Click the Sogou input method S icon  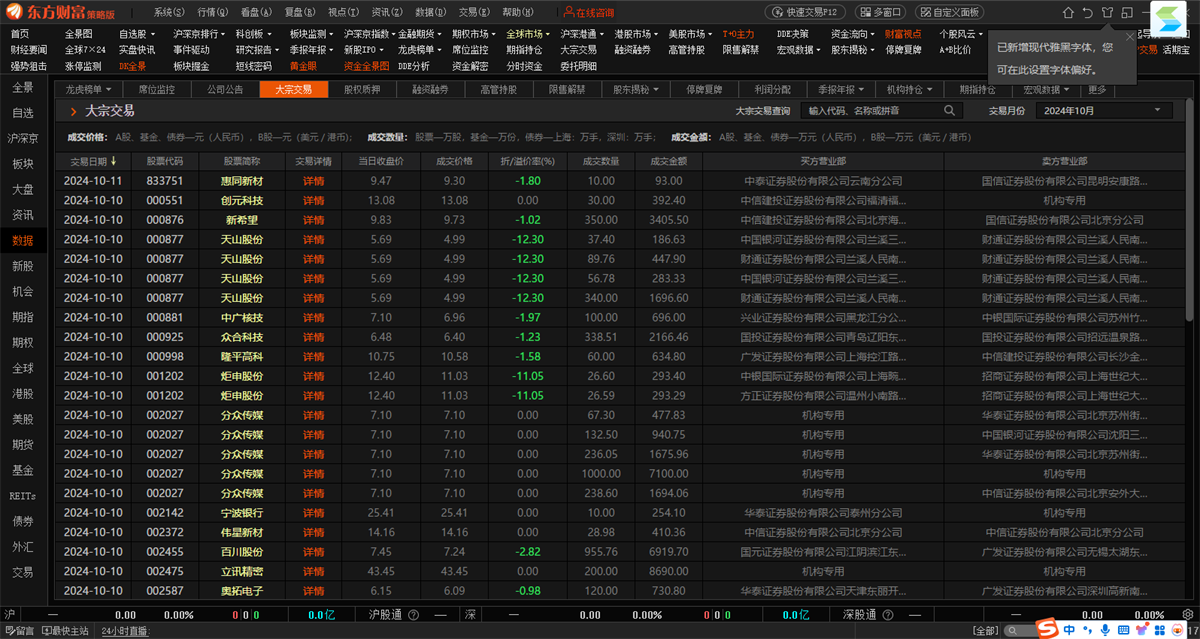[1046, 629]
